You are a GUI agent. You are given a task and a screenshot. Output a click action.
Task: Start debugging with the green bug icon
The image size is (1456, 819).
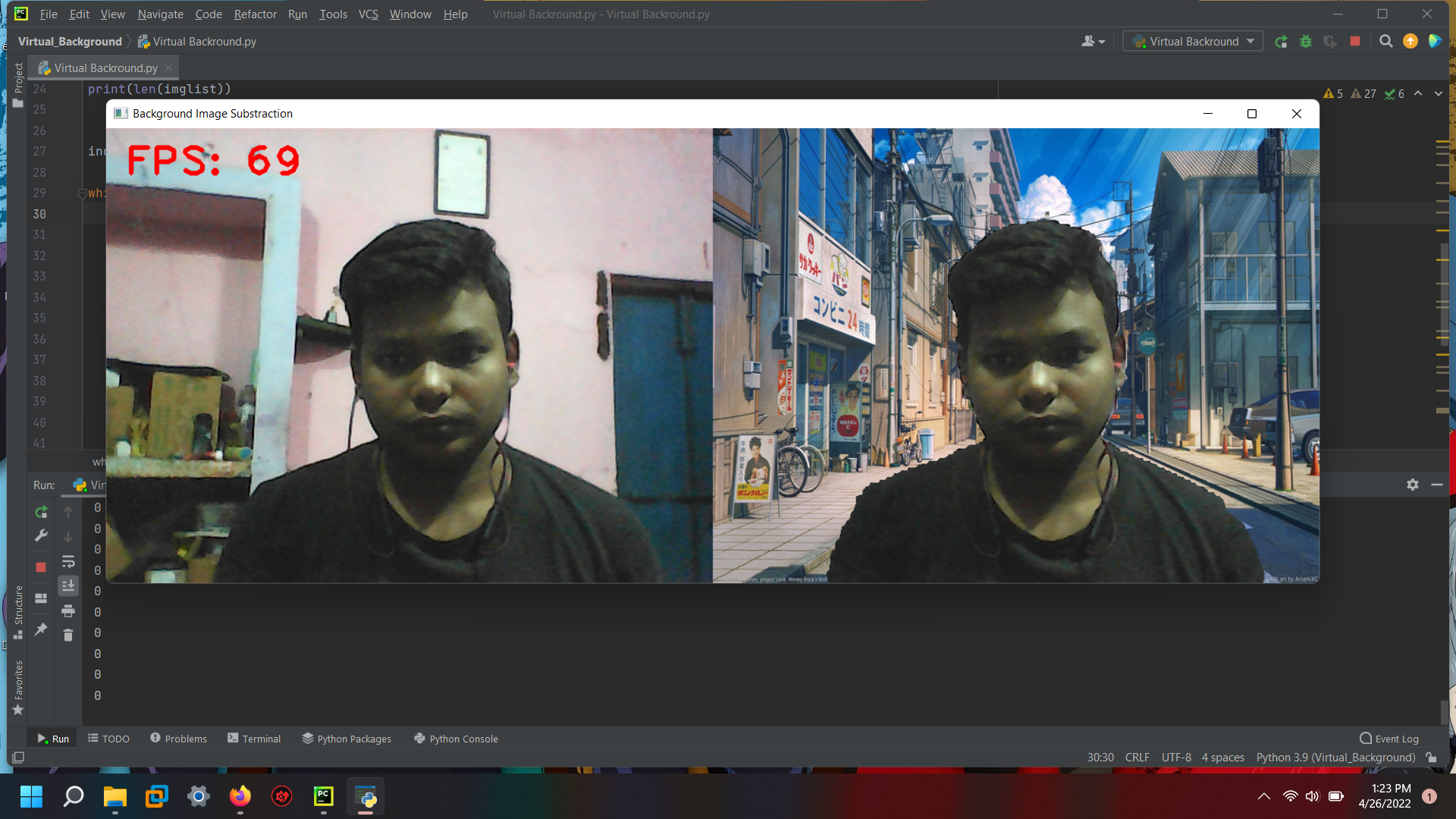1305,42
